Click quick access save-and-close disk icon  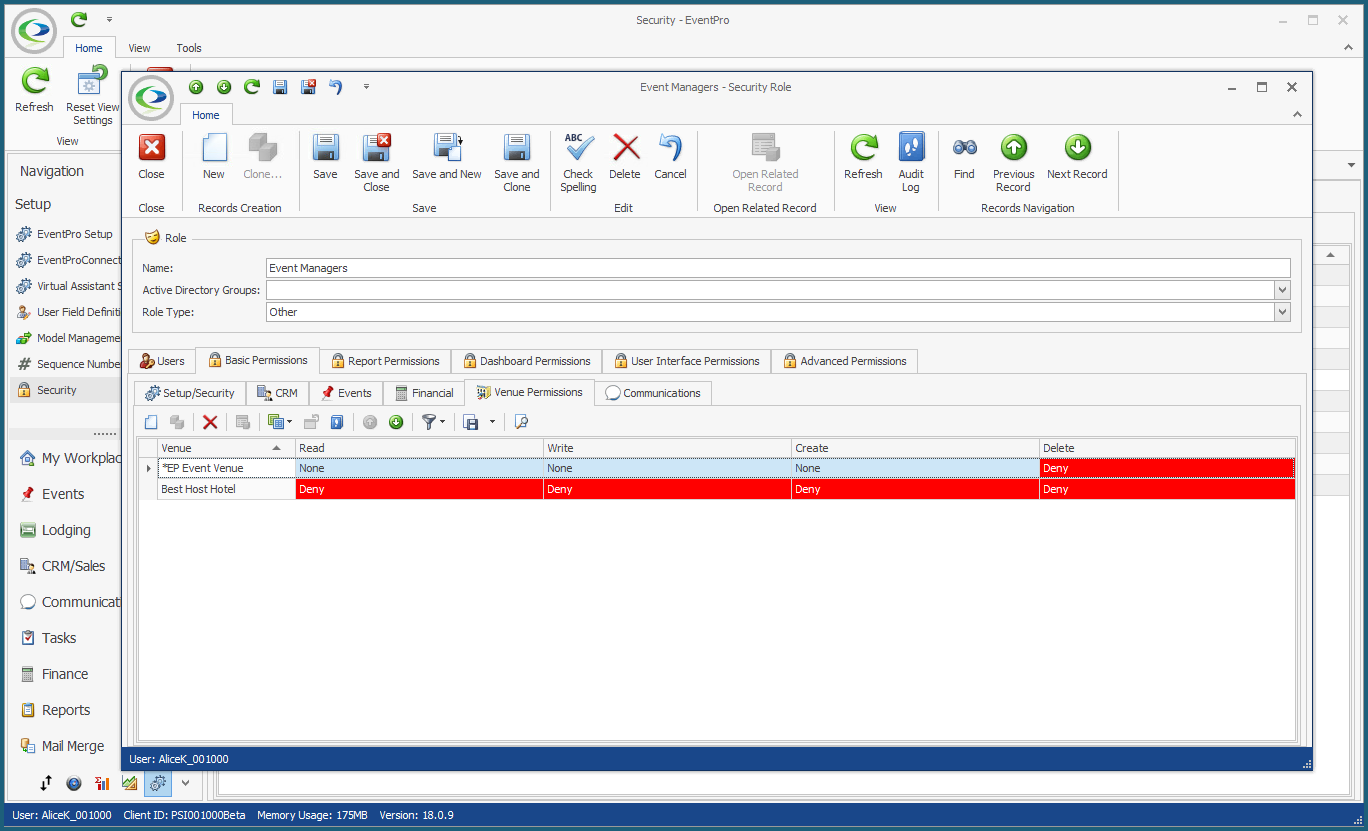pyautogui.click(x=308, y=87)
